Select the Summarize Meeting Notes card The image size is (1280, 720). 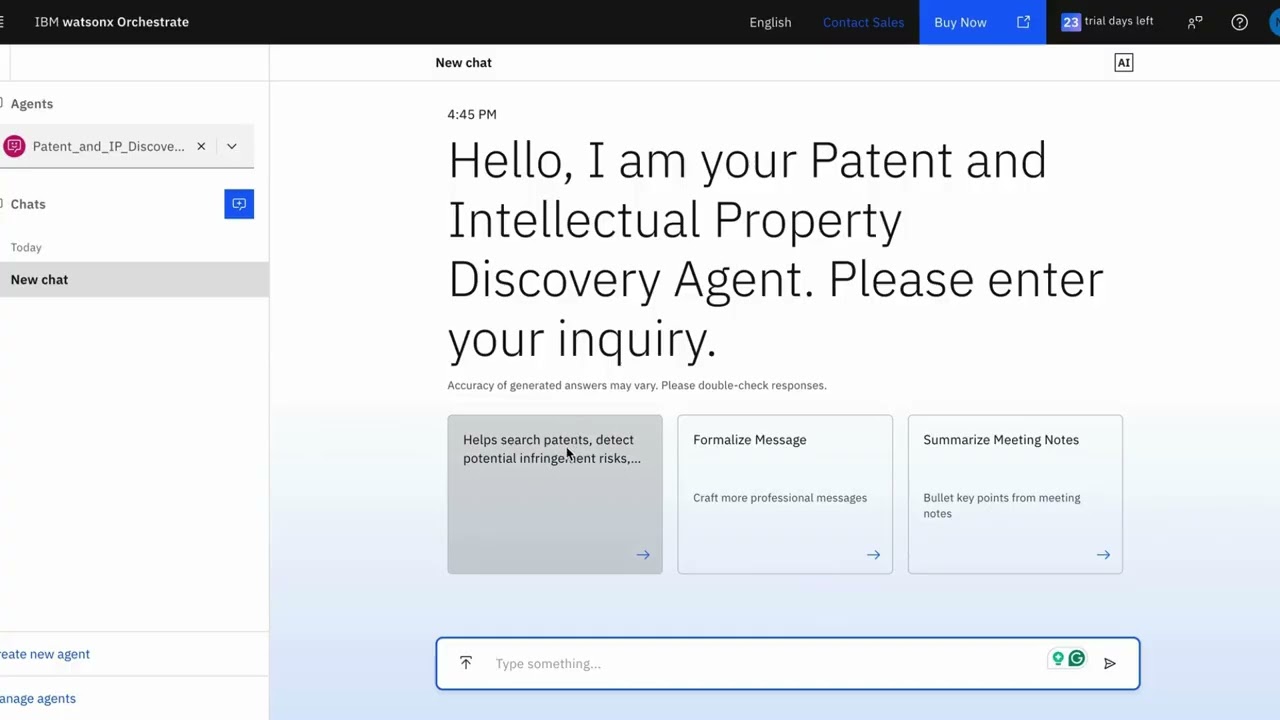pos(1015,494)
